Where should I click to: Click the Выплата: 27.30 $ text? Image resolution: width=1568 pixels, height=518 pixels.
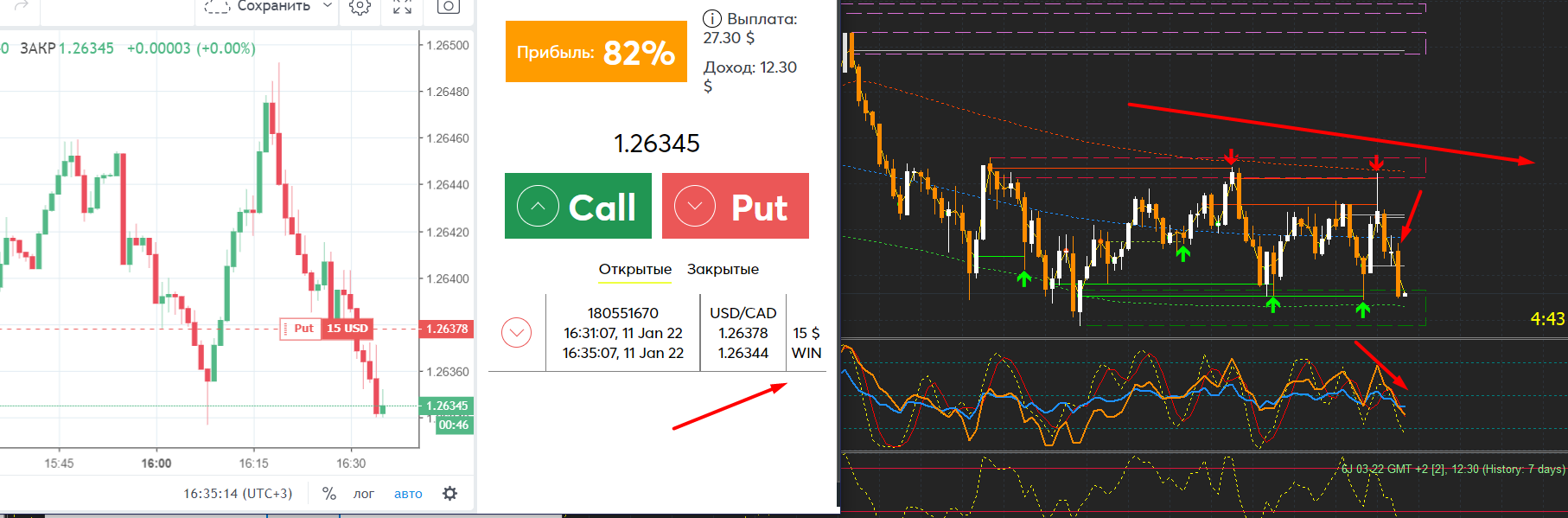(x=750, y=28)
